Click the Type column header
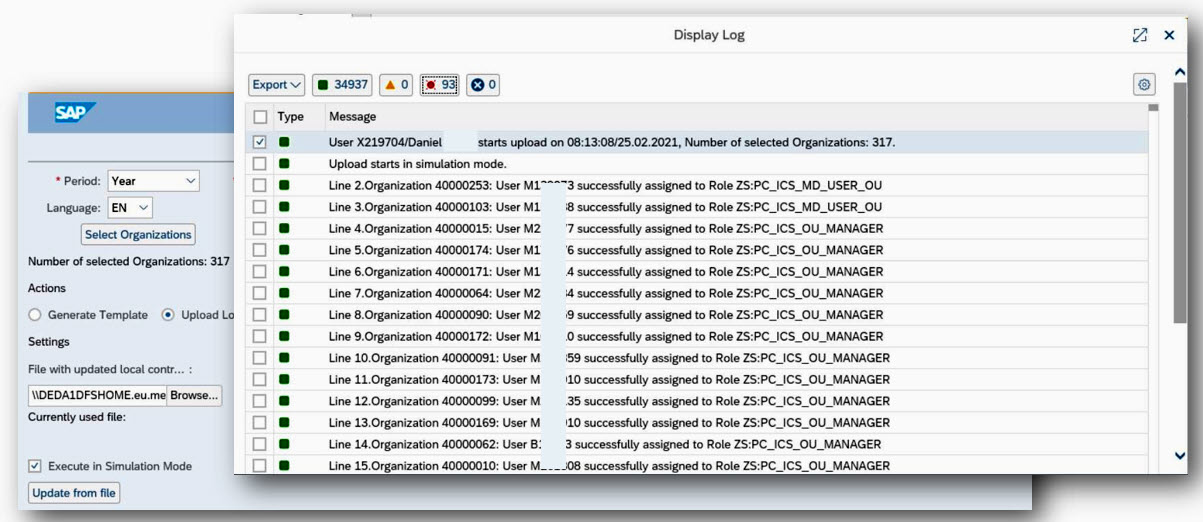The height and width of the screenshot is (522, 1203). click(290, 117)
